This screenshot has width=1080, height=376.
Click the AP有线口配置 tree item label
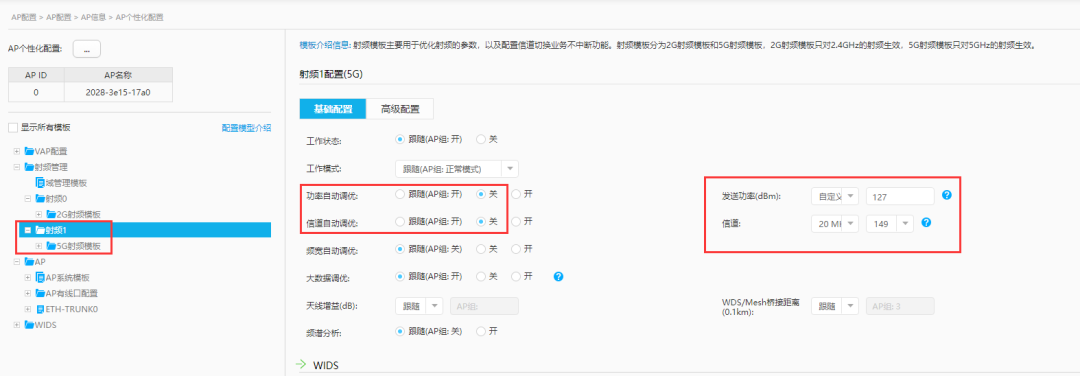[x=72, y=293]
